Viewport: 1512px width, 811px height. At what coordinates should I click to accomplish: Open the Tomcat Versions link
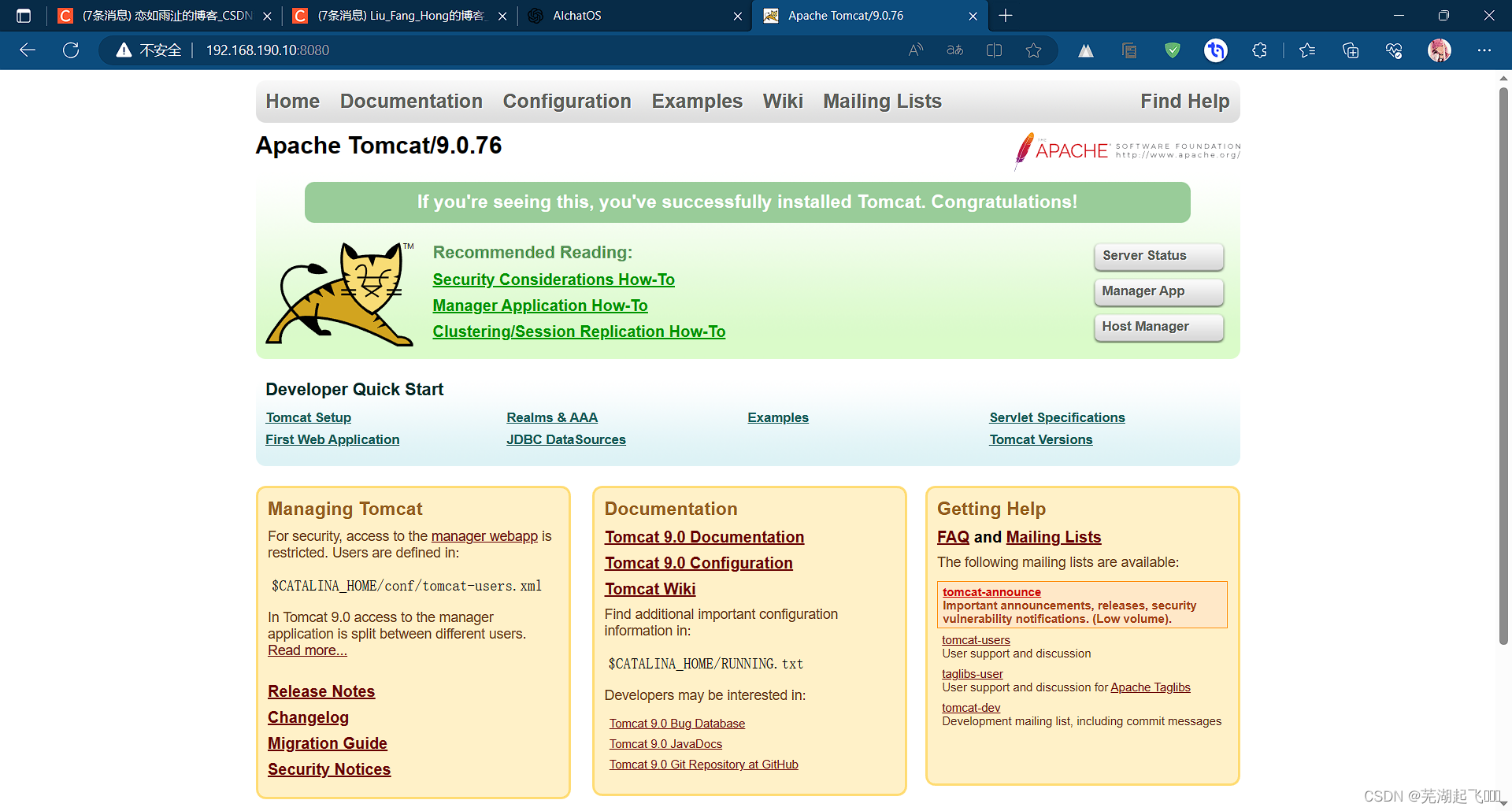(x=1040, y=439)
